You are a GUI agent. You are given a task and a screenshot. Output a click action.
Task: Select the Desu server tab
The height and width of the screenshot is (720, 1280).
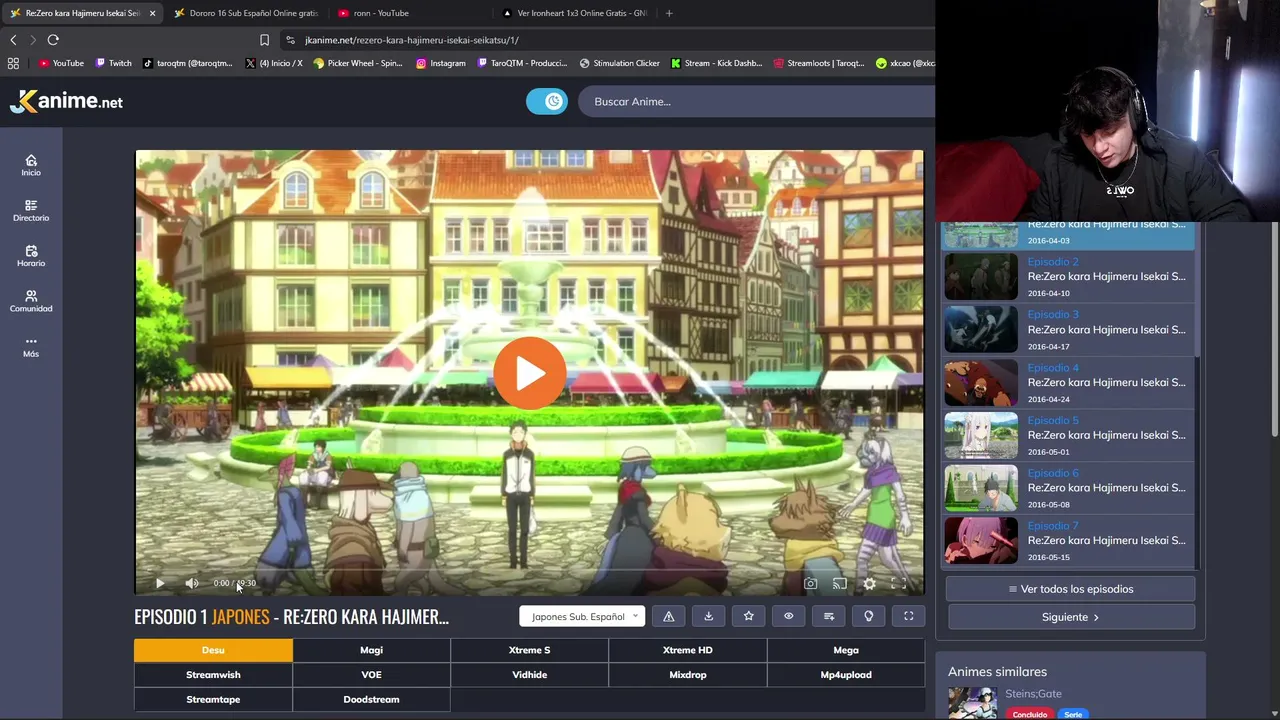(x=213, y=650)
